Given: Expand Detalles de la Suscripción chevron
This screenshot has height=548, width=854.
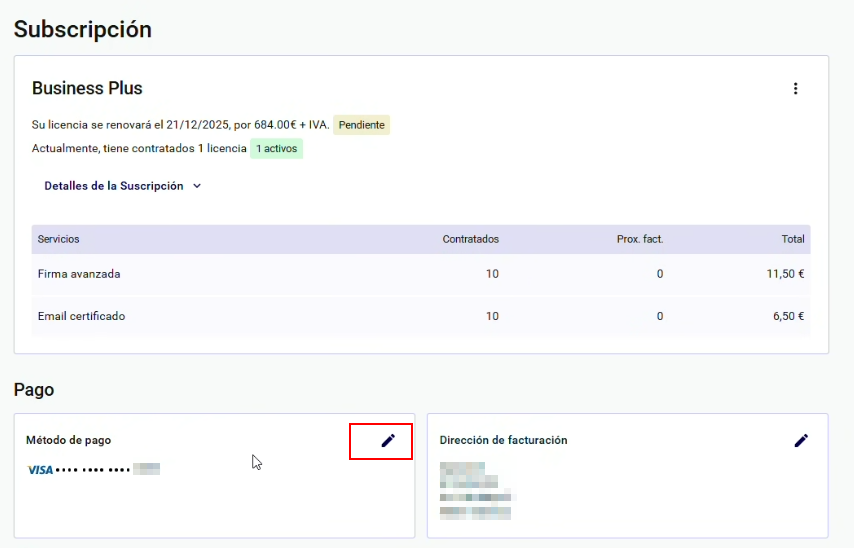Looking at the screenshot, I should 197,186.
